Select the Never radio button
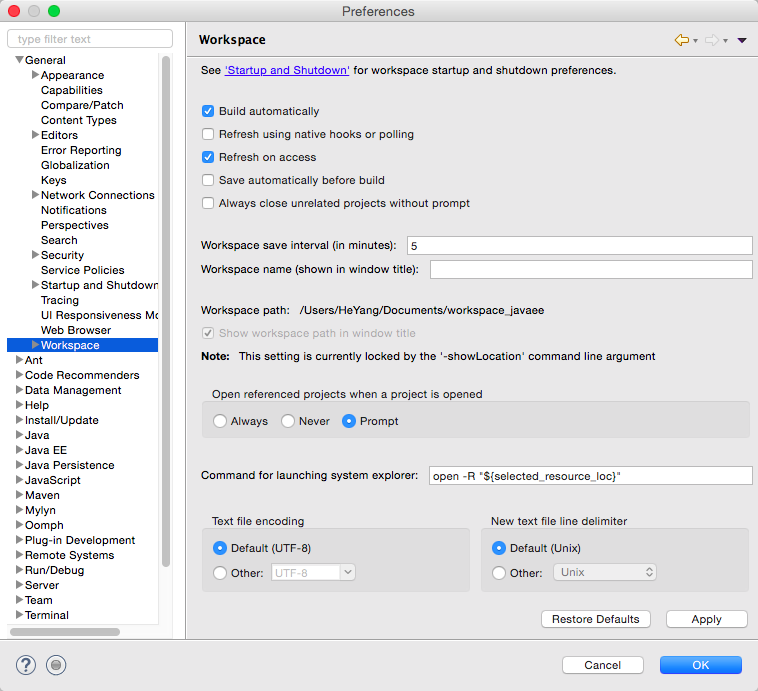Image resolution: width=758 pixels, height=691 pixels. [x=288, y=421]
